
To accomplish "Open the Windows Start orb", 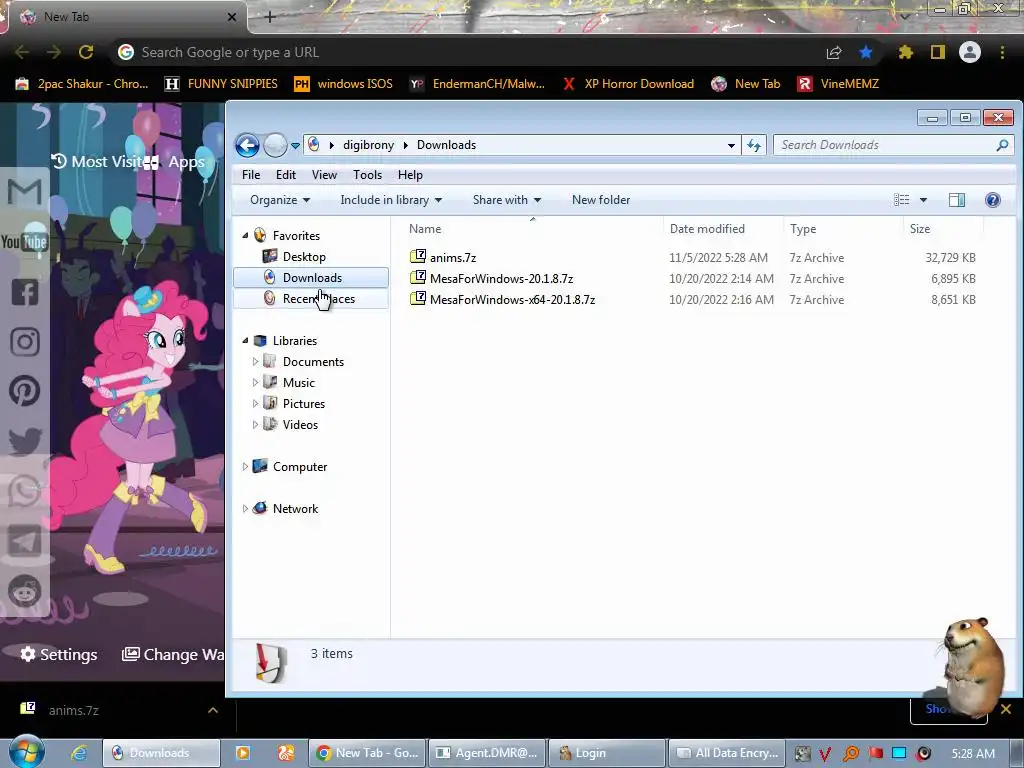I will (x=26, y=752).
